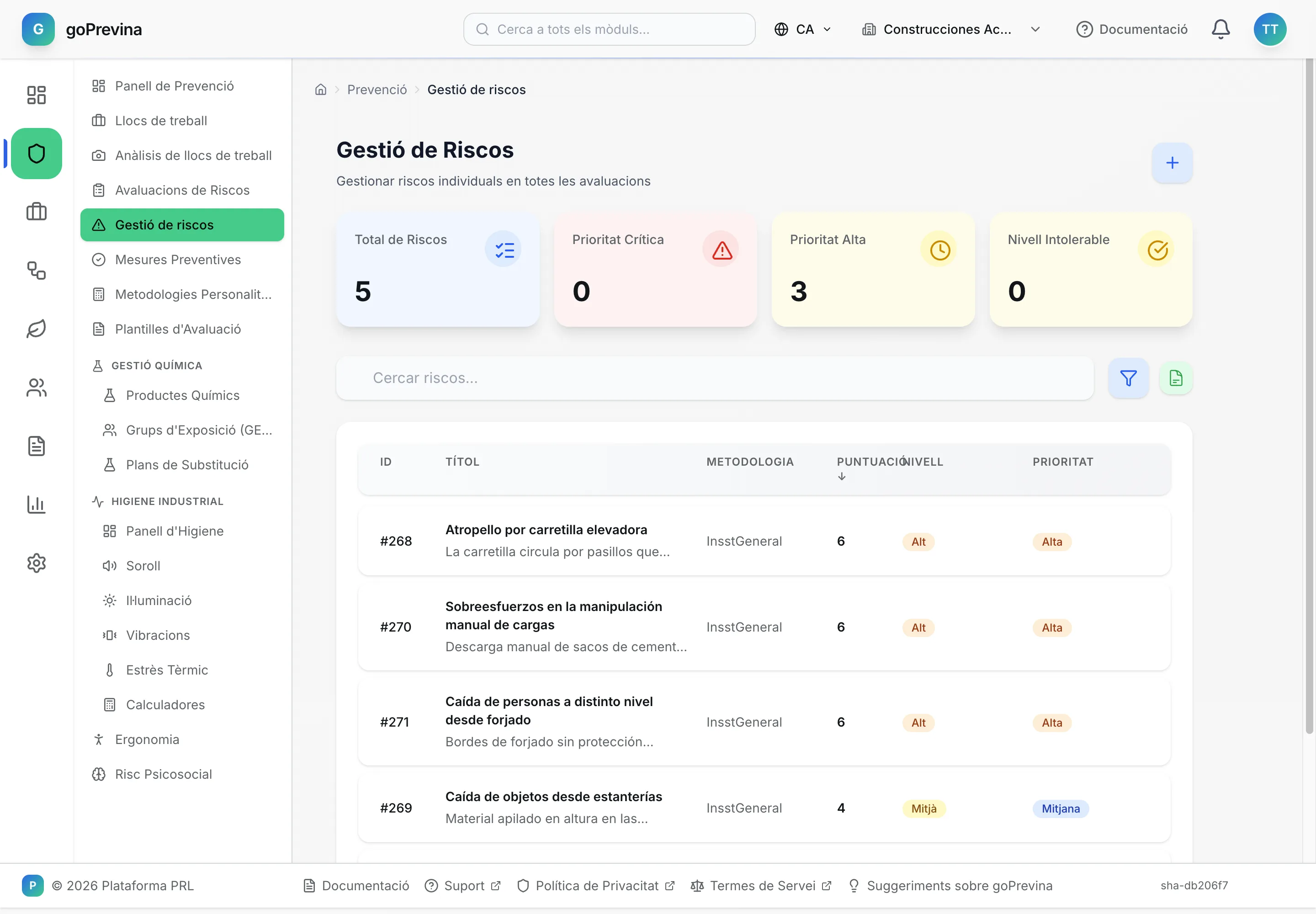Image resolution: width=1316 pixels, height=914 pixels.
Task: Click the notifications bell icon
Action: pyautogui.click(x=1220, y=29)
